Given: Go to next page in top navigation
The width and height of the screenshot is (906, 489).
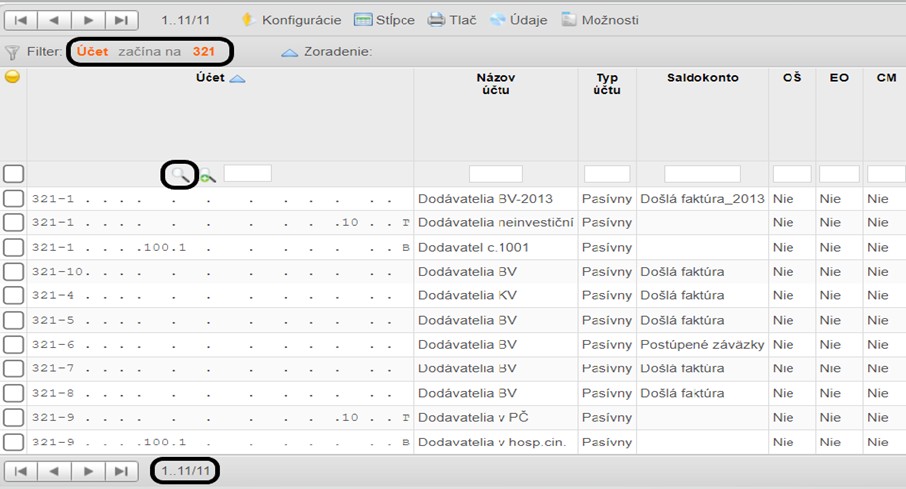Looking at the screenshot, I should pos(87,19).
